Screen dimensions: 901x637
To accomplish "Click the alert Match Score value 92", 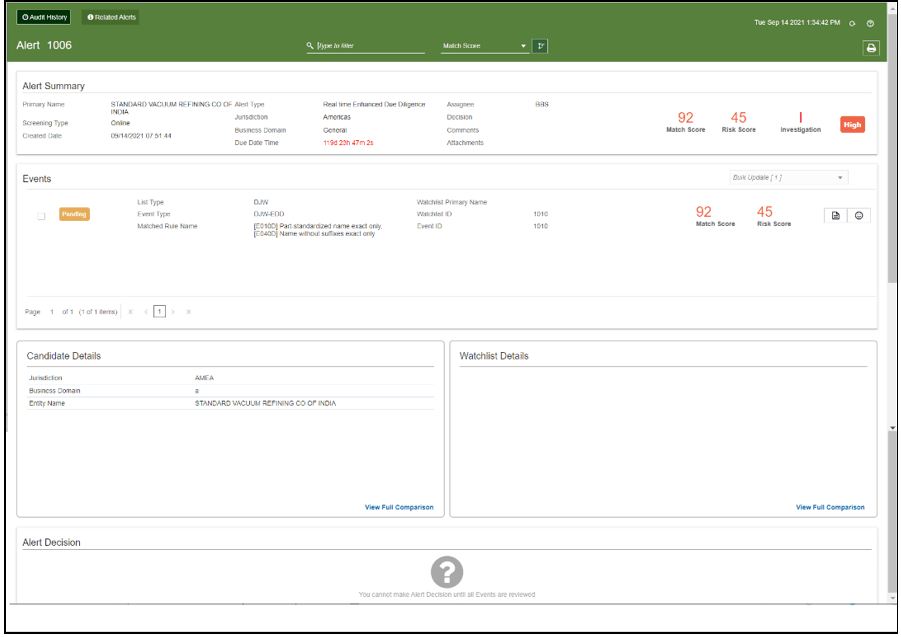I will pos(686,118).
